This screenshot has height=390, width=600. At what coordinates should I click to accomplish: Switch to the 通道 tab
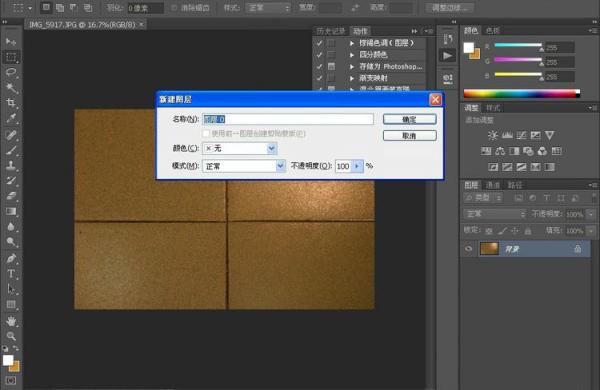point(492,185)
